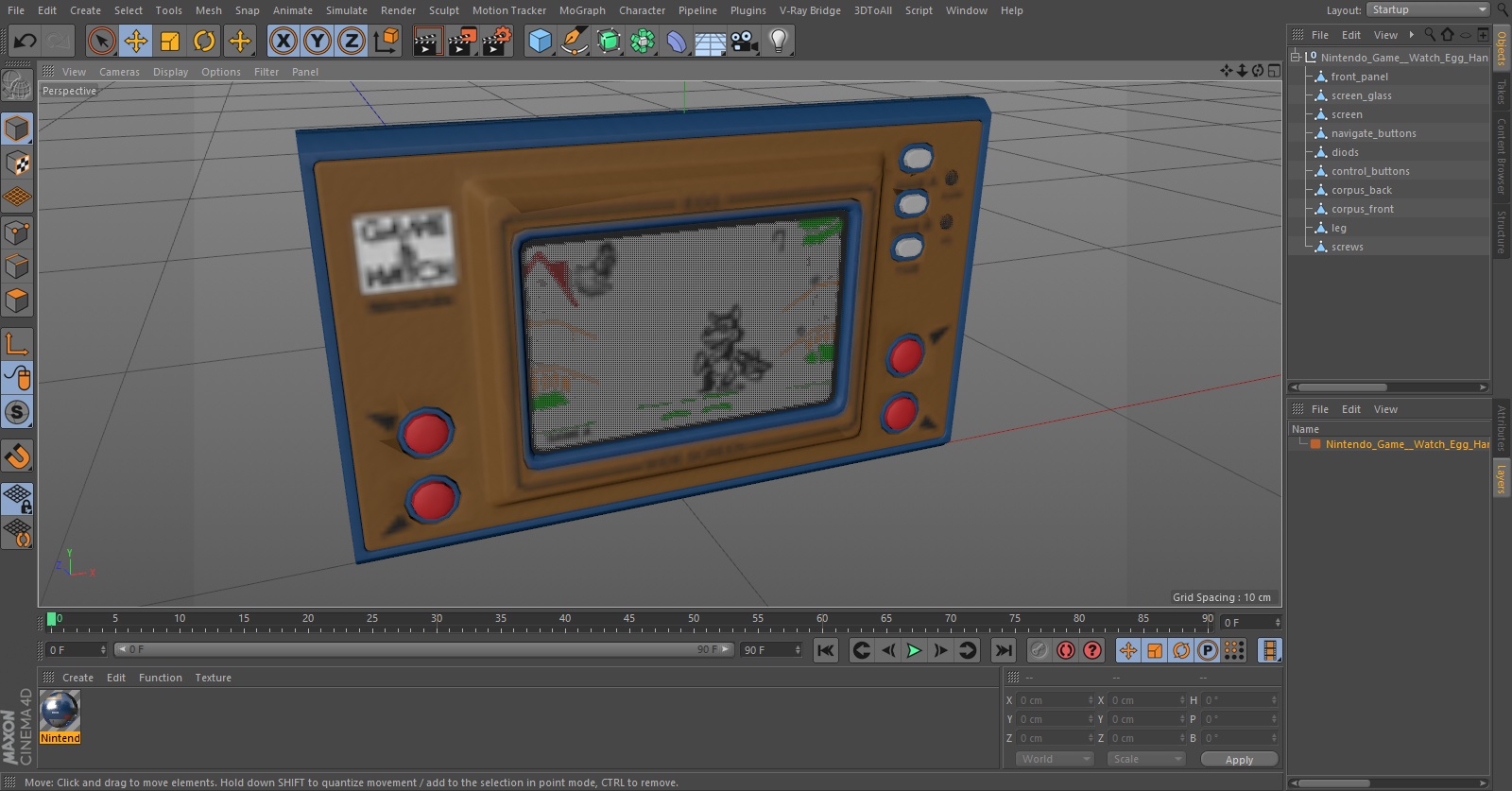The height and width of the screenshot is (791, 1512).
Task: Open the viewport Cameras menu
Action: tap(119, 72)
